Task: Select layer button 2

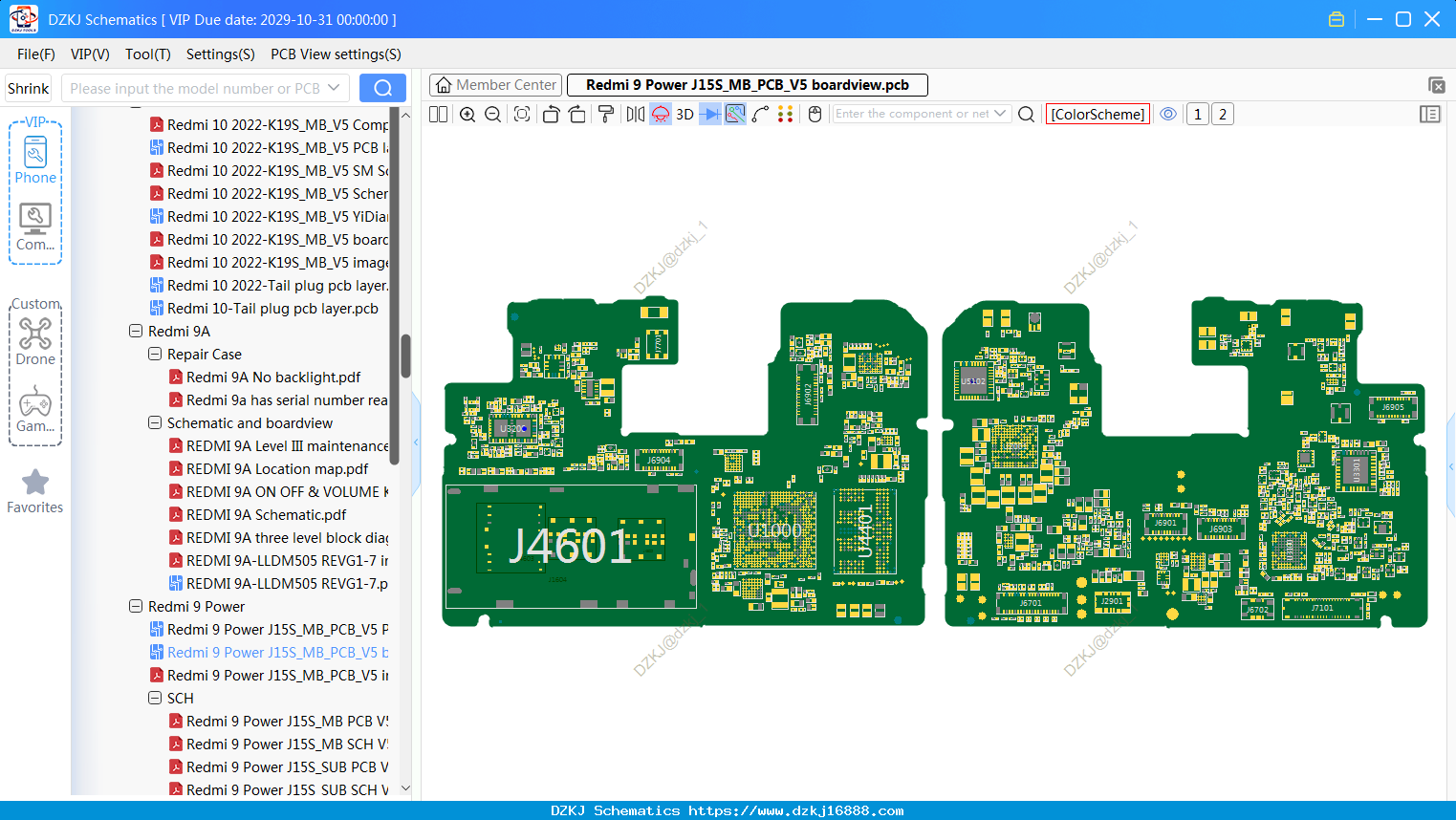Action: coord(1223,114)
